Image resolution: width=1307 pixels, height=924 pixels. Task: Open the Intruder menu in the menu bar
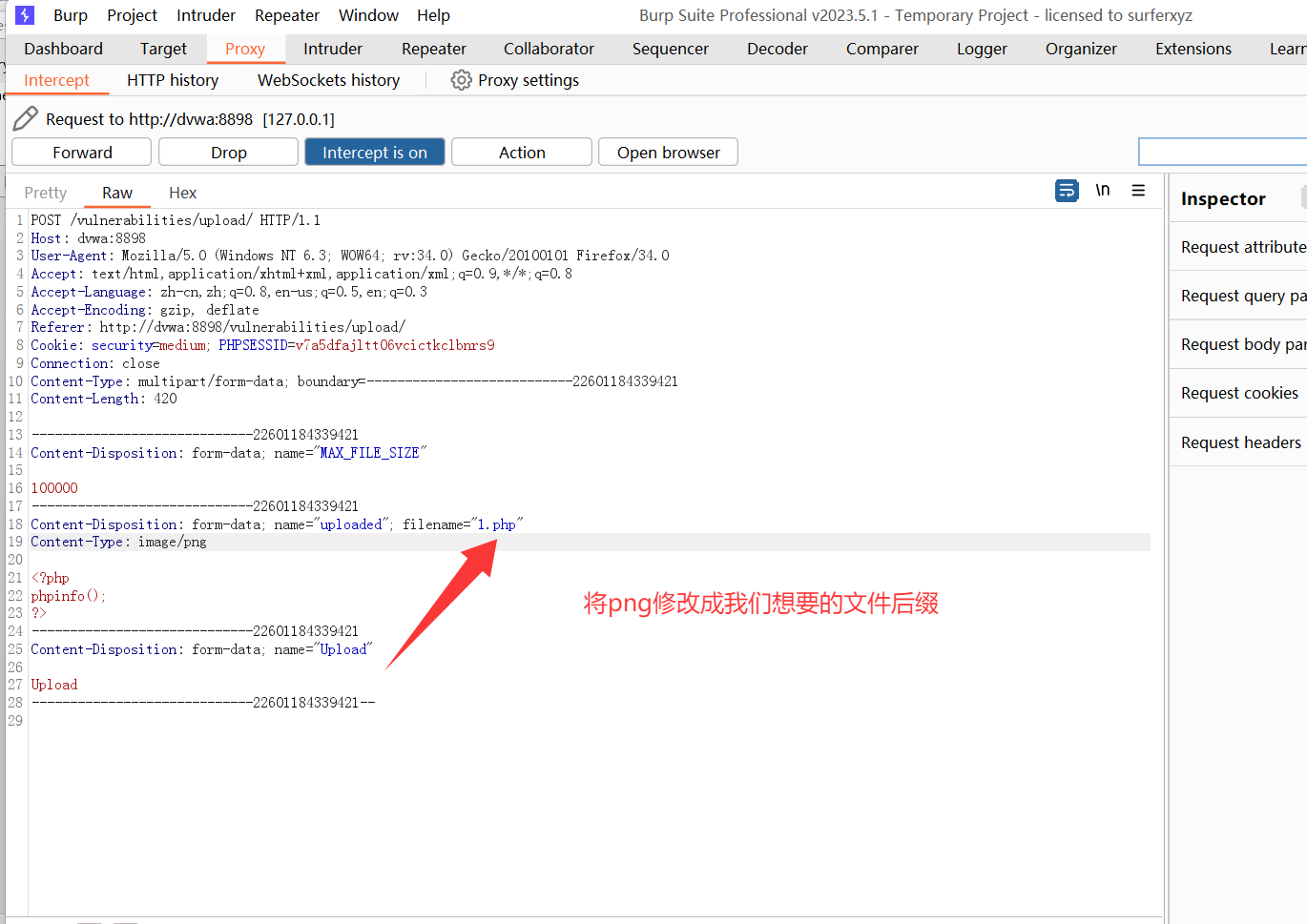coord(206,15)
